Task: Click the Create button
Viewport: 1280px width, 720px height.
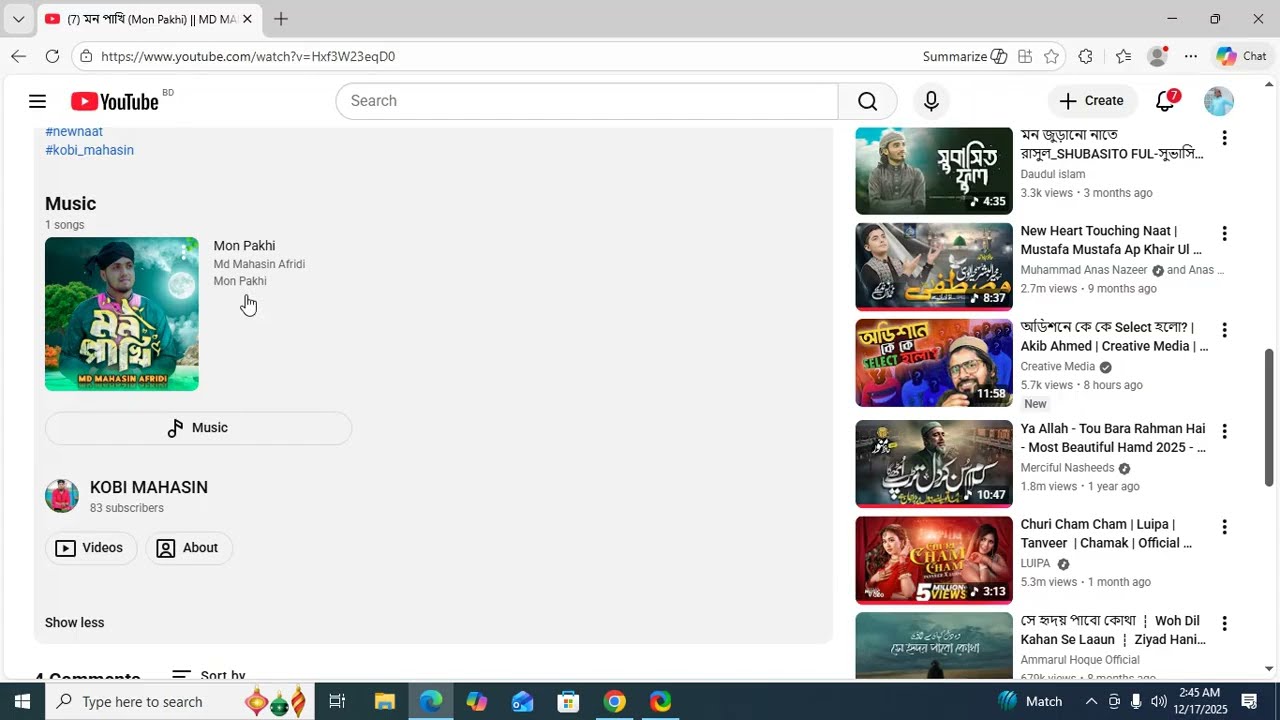Action: tap(1092, 101)
